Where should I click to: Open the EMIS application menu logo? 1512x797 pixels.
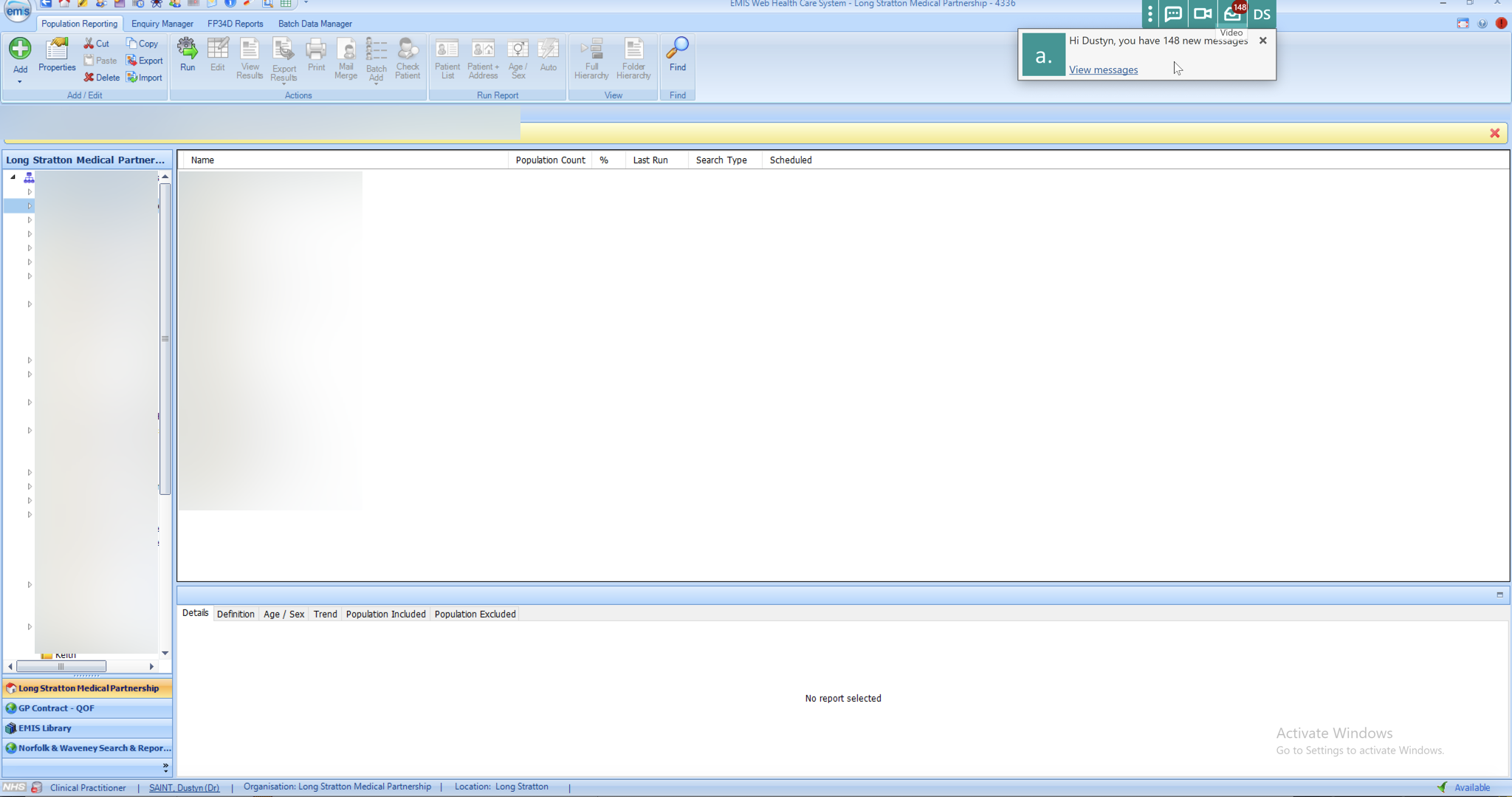(x=17, y=11)
